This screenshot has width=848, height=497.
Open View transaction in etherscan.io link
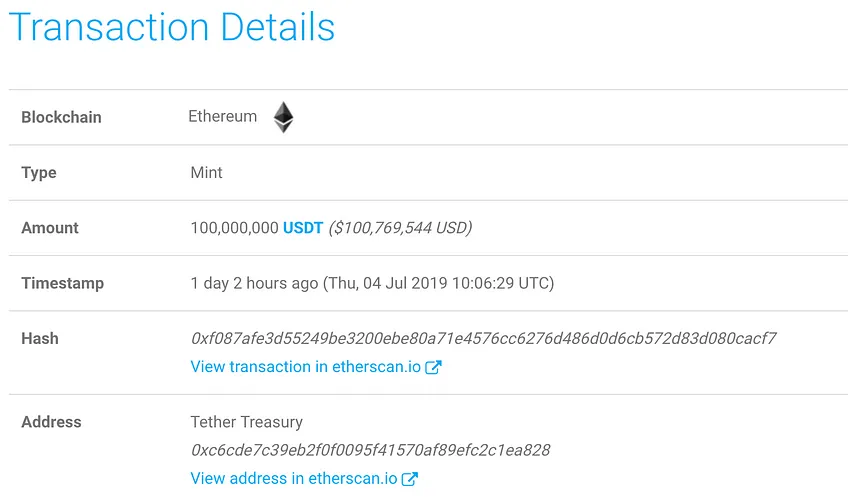[306, 367]
